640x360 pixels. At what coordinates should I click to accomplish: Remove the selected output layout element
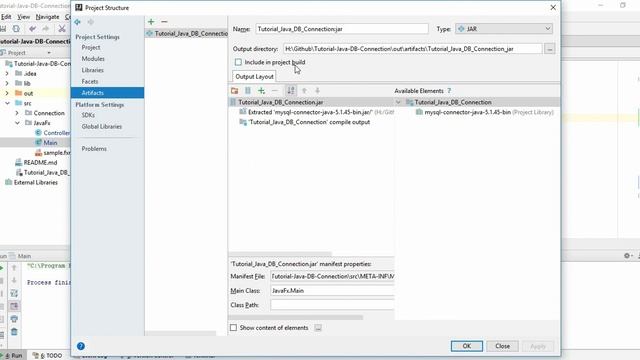pyautogui.click(x=275, y=91)
